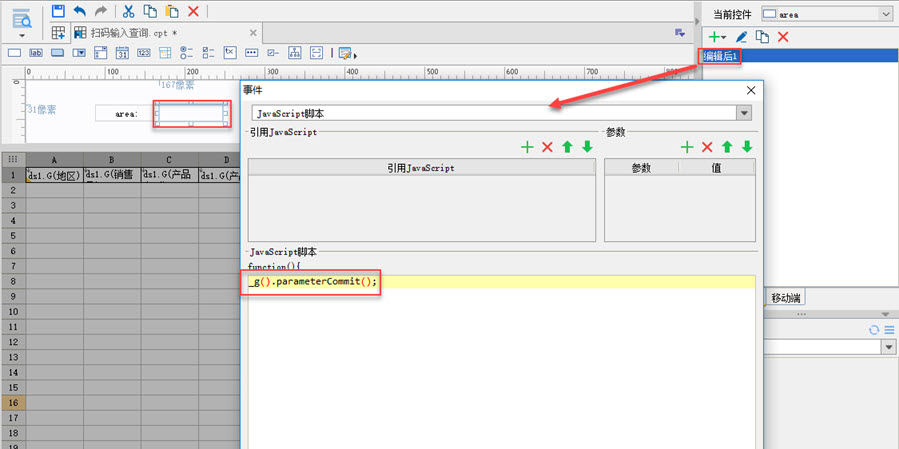This screenshot has height=449, width=899.
Task: Collapse the lower right panel with arrow
Action: coord(886,314)
